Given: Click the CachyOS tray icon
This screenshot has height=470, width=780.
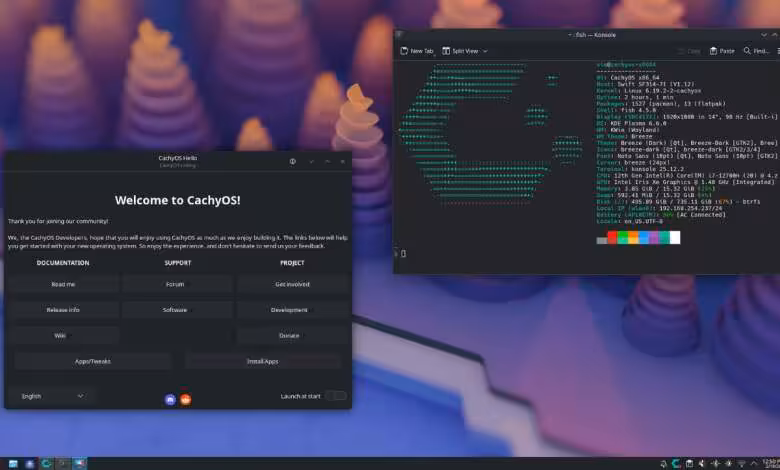Looking at the screenshot, I should click(x=676, y=464).
